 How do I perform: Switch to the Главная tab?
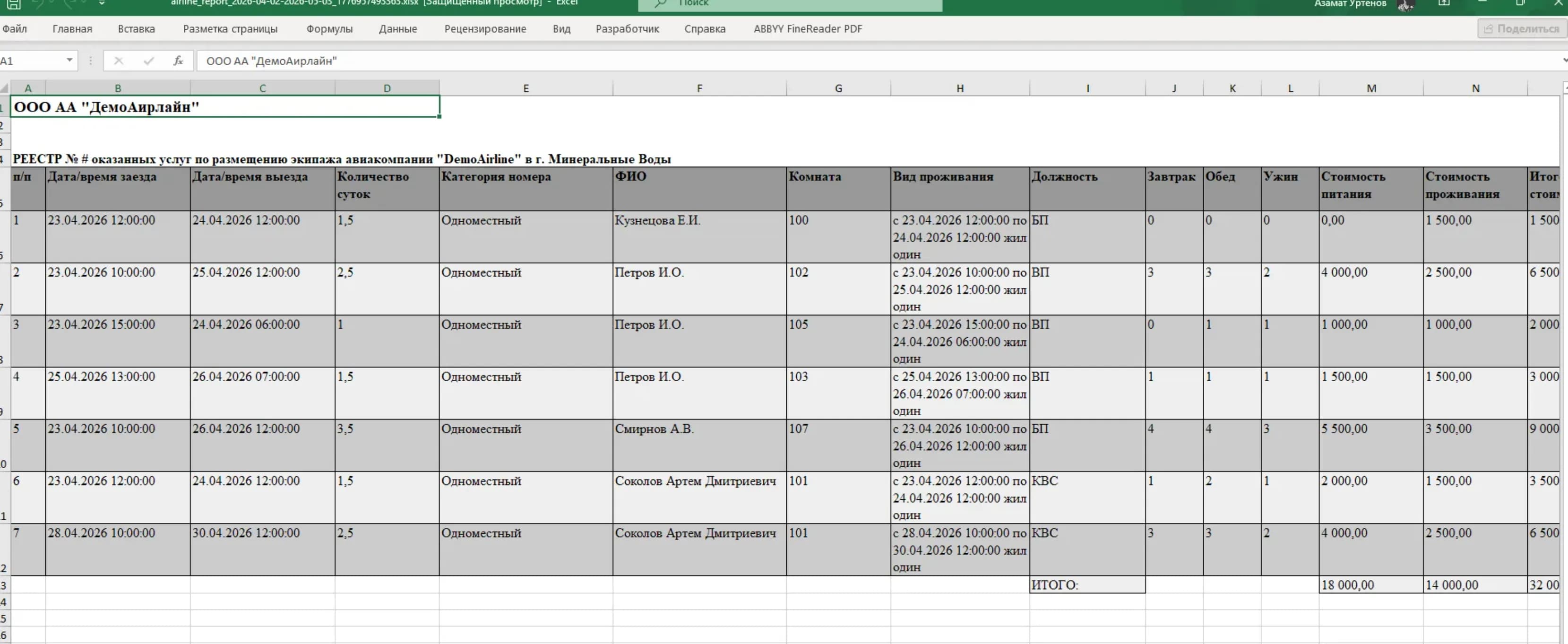pyautogui.click(x=72, y=29)
